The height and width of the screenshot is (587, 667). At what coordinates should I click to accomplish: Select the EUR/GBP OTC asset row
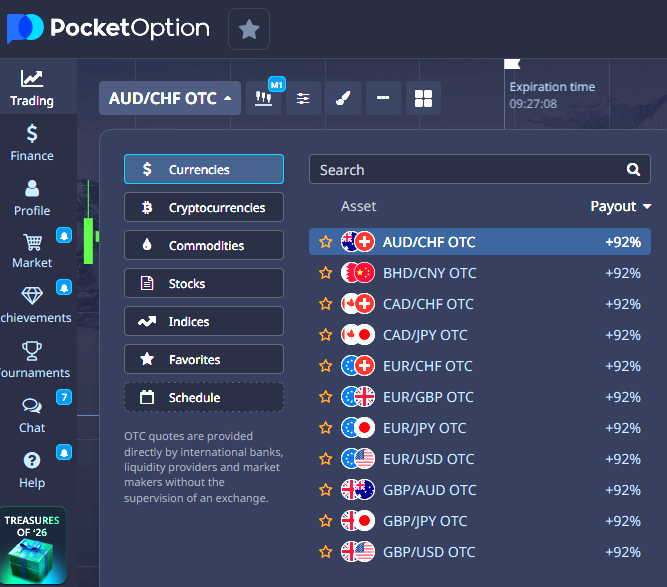pyautogui.click(x=480, y=397)
